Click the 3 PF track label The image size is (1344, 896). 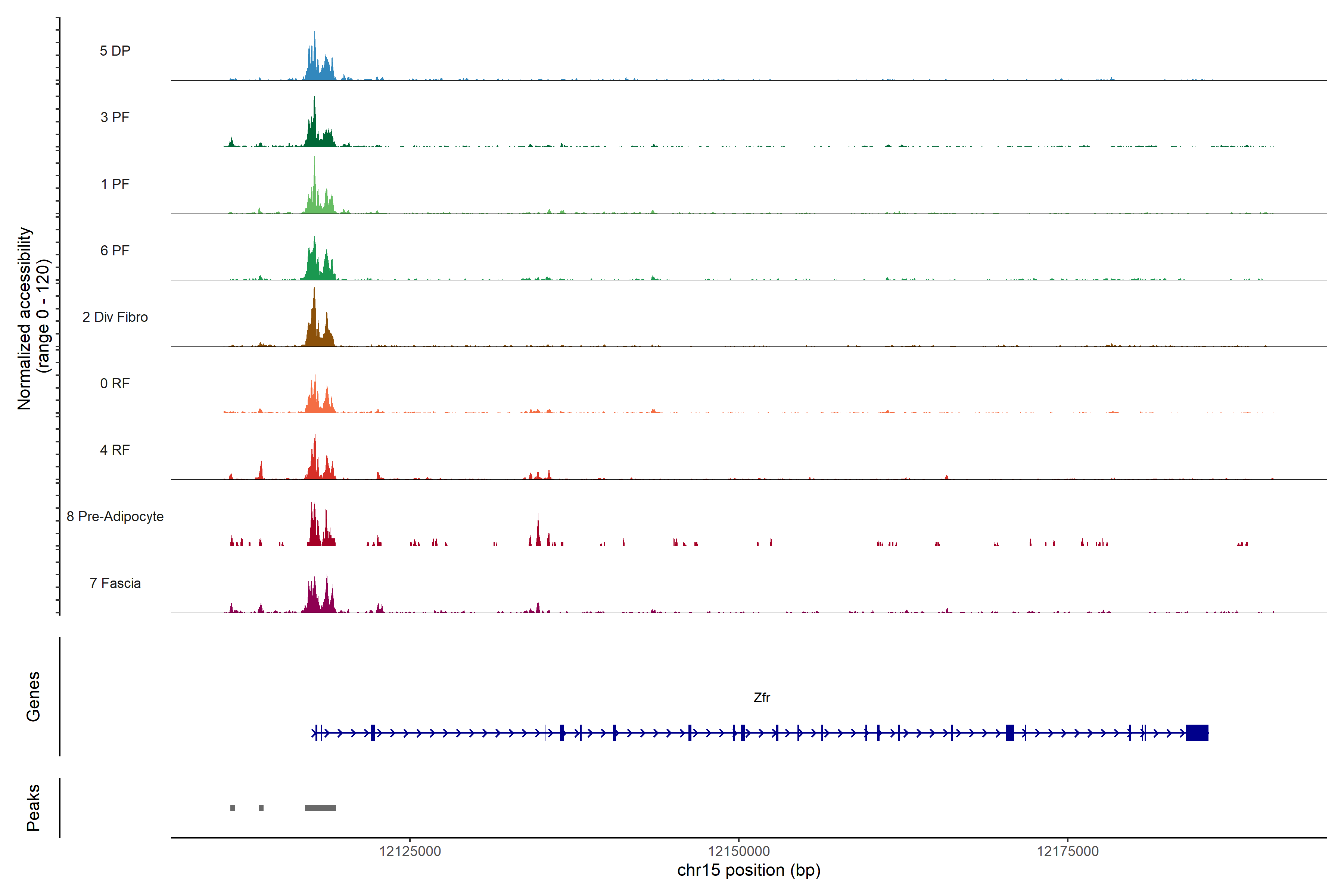[115, 117]
